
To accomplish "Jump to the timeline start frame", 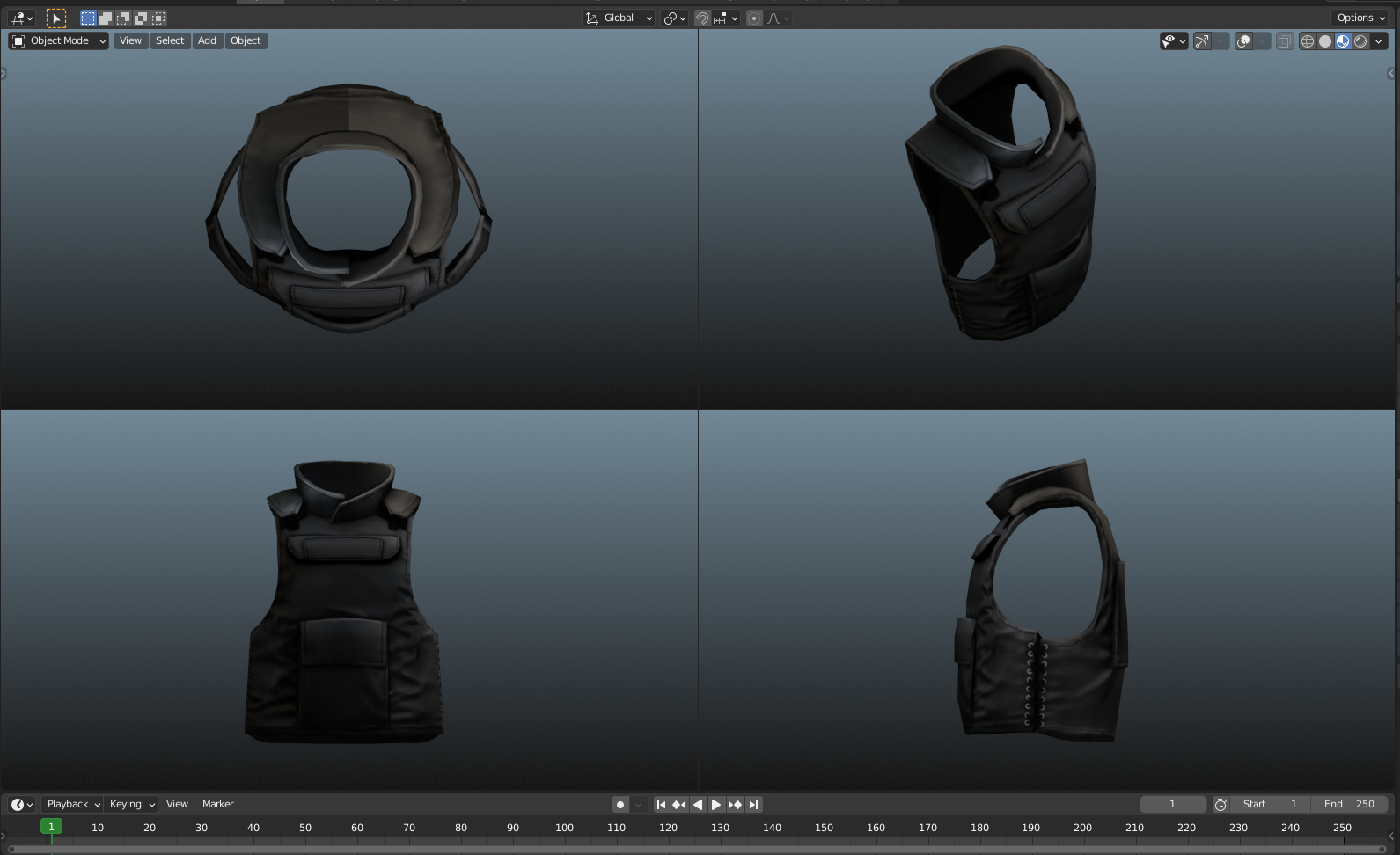I will pos(661,804).
